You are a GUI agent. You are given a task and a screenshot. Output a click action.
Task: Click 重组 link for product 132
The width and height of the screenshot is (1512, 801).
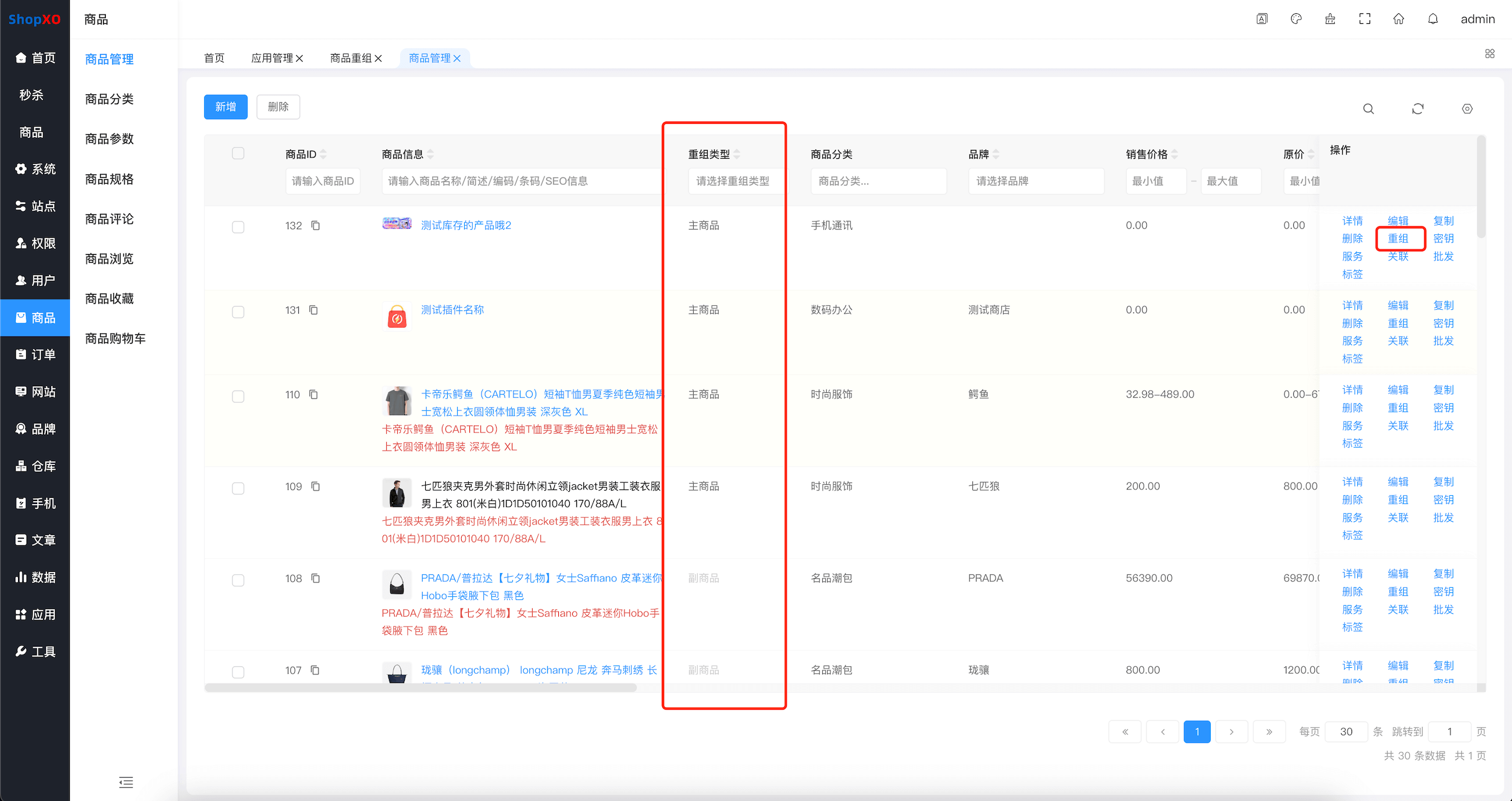[x=1397, y=238]
